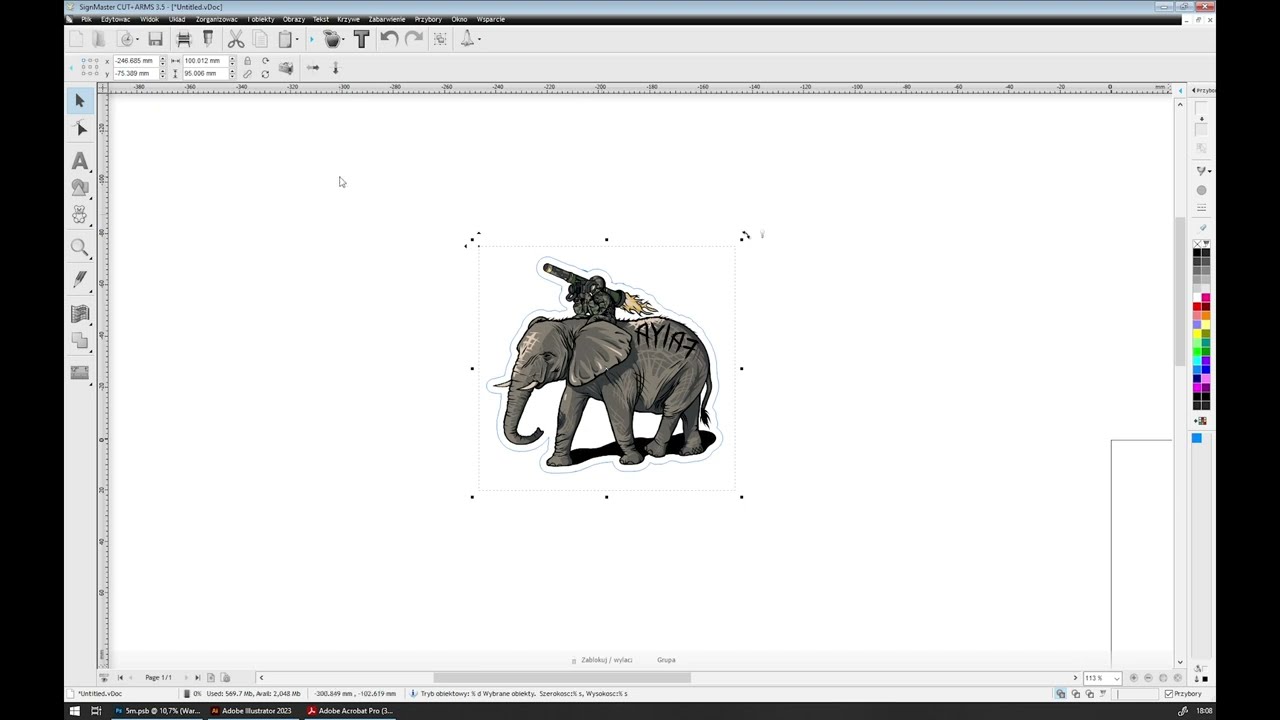Click the elephant sticker image on canvas
Image resolution: width=1280 pixels, height=720 pixels.
pyautogui.click(x=605, y=366)
